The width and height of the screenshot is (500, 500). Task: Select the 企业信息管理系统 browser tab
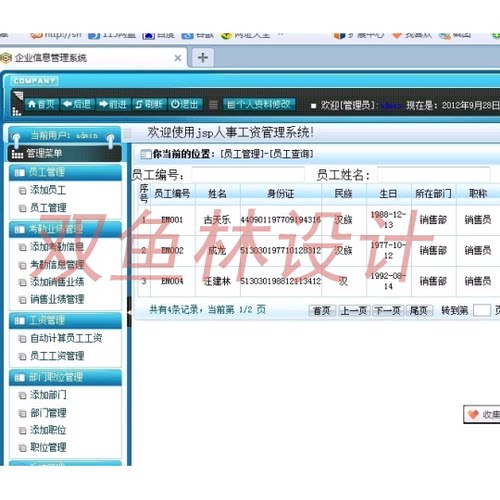92,58
